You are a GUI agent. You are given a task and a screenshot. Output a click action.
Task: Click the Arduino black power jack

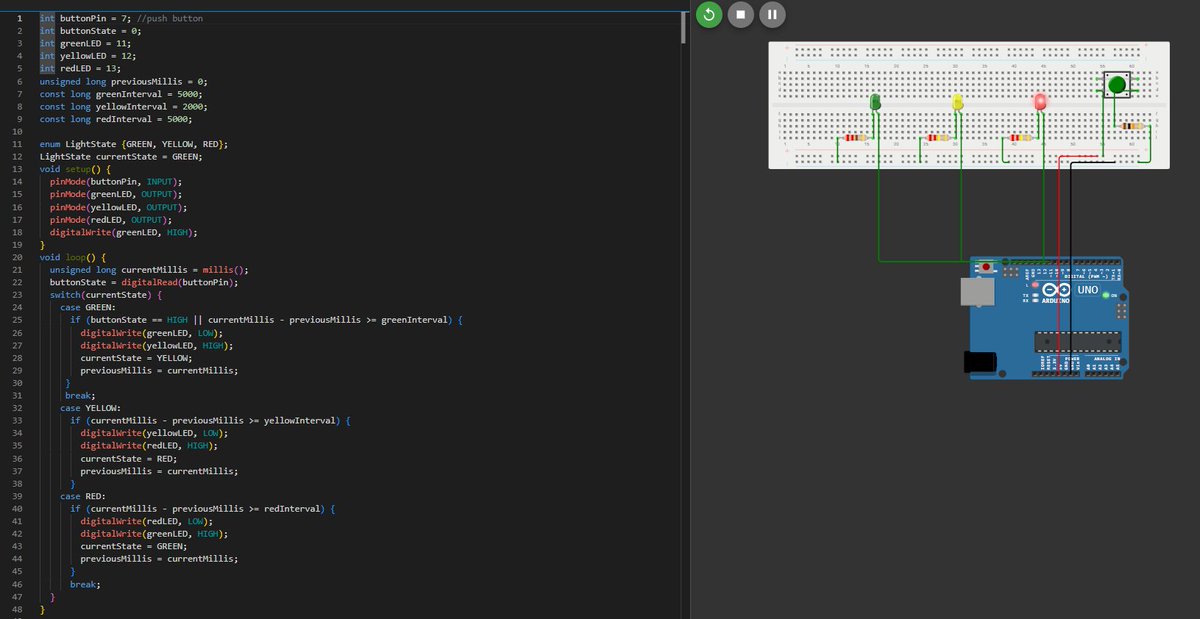click(982, 362)
